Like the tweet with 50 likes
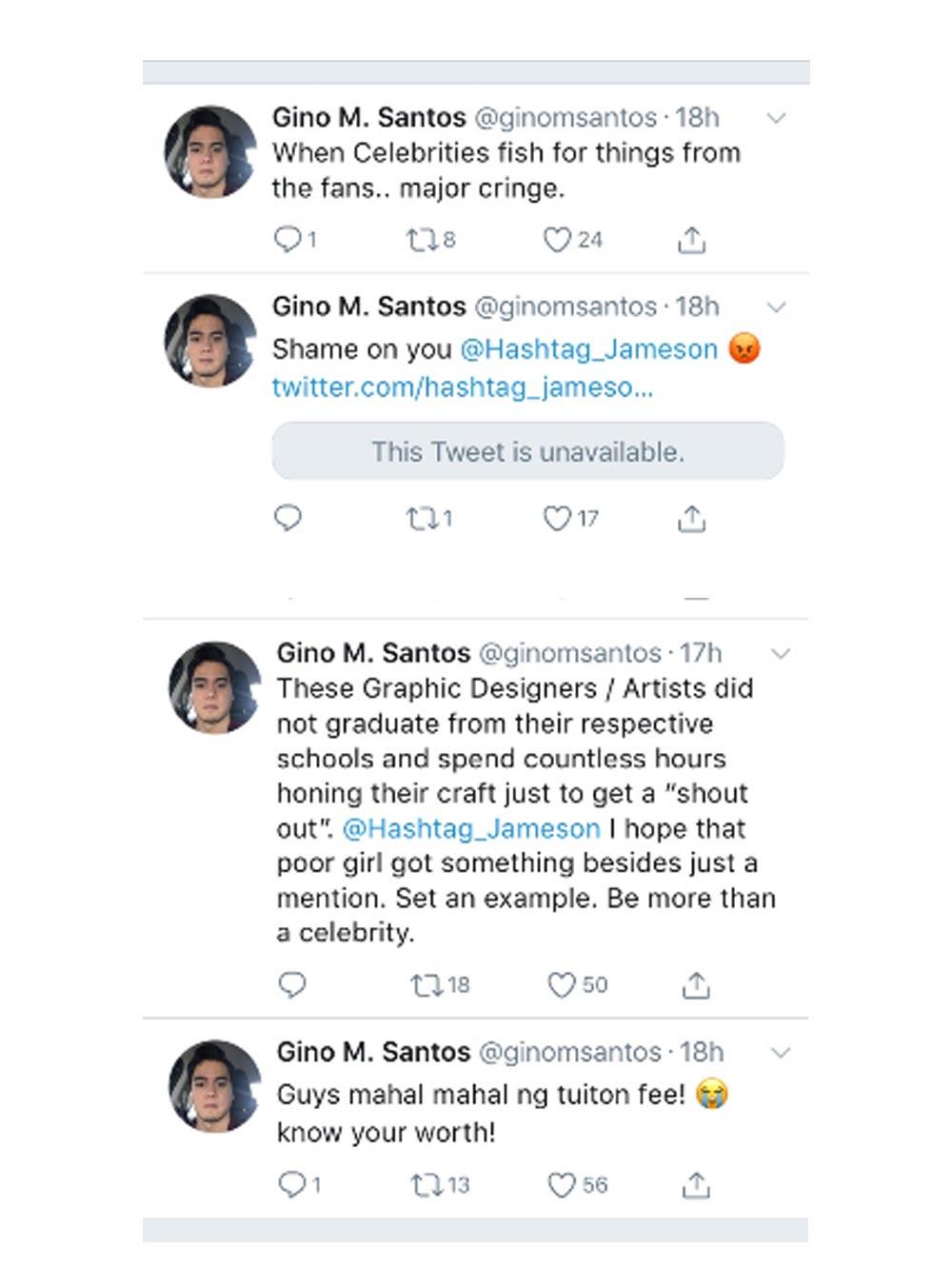This screenshot has width=952, height=1268. coord(562,985)
